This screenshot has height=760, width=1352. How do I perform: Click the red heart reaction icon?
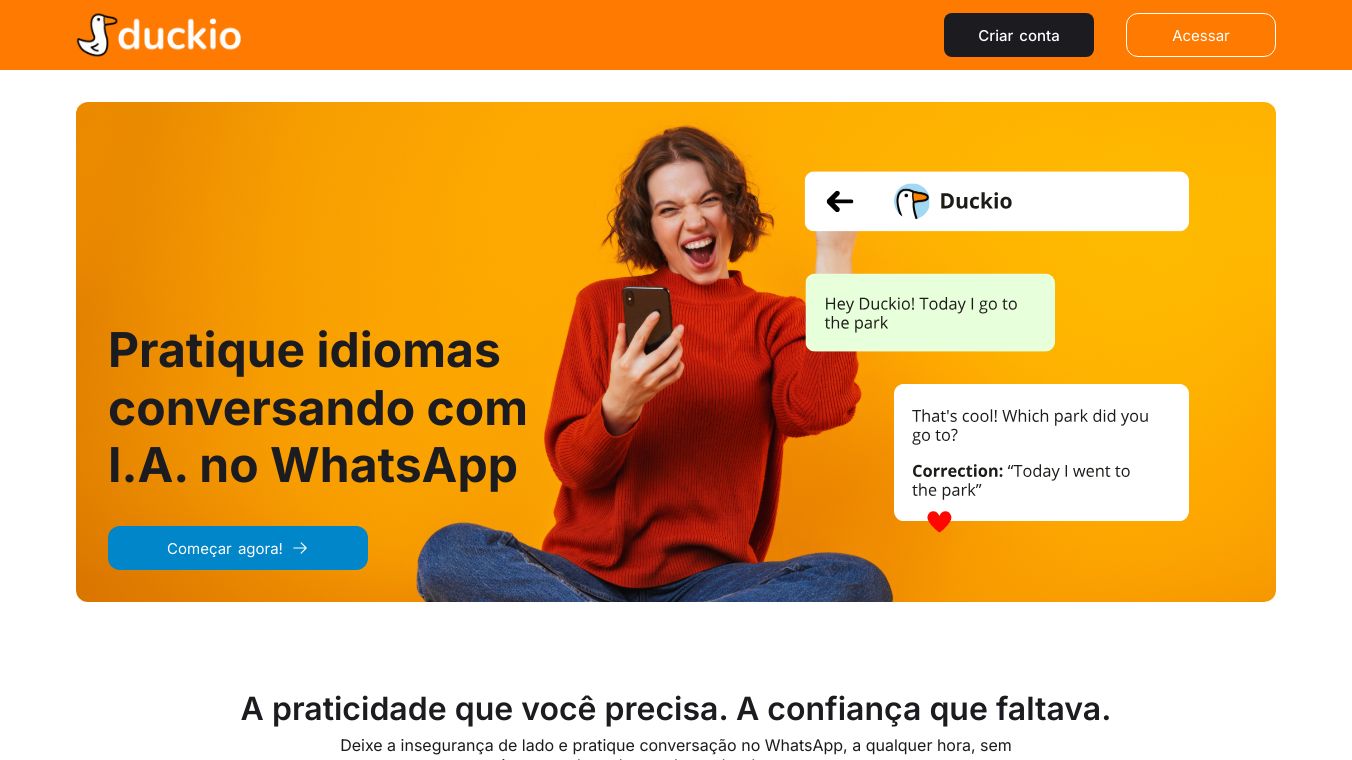click(939, 521)
